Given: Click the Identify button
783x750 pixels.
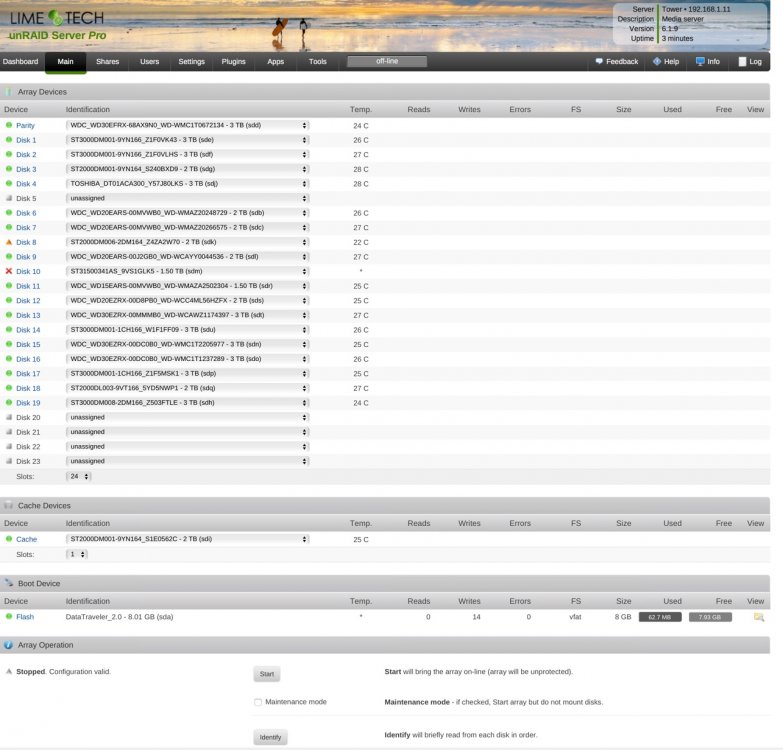Looking at the screenshot, I should (x=270, y=737).
